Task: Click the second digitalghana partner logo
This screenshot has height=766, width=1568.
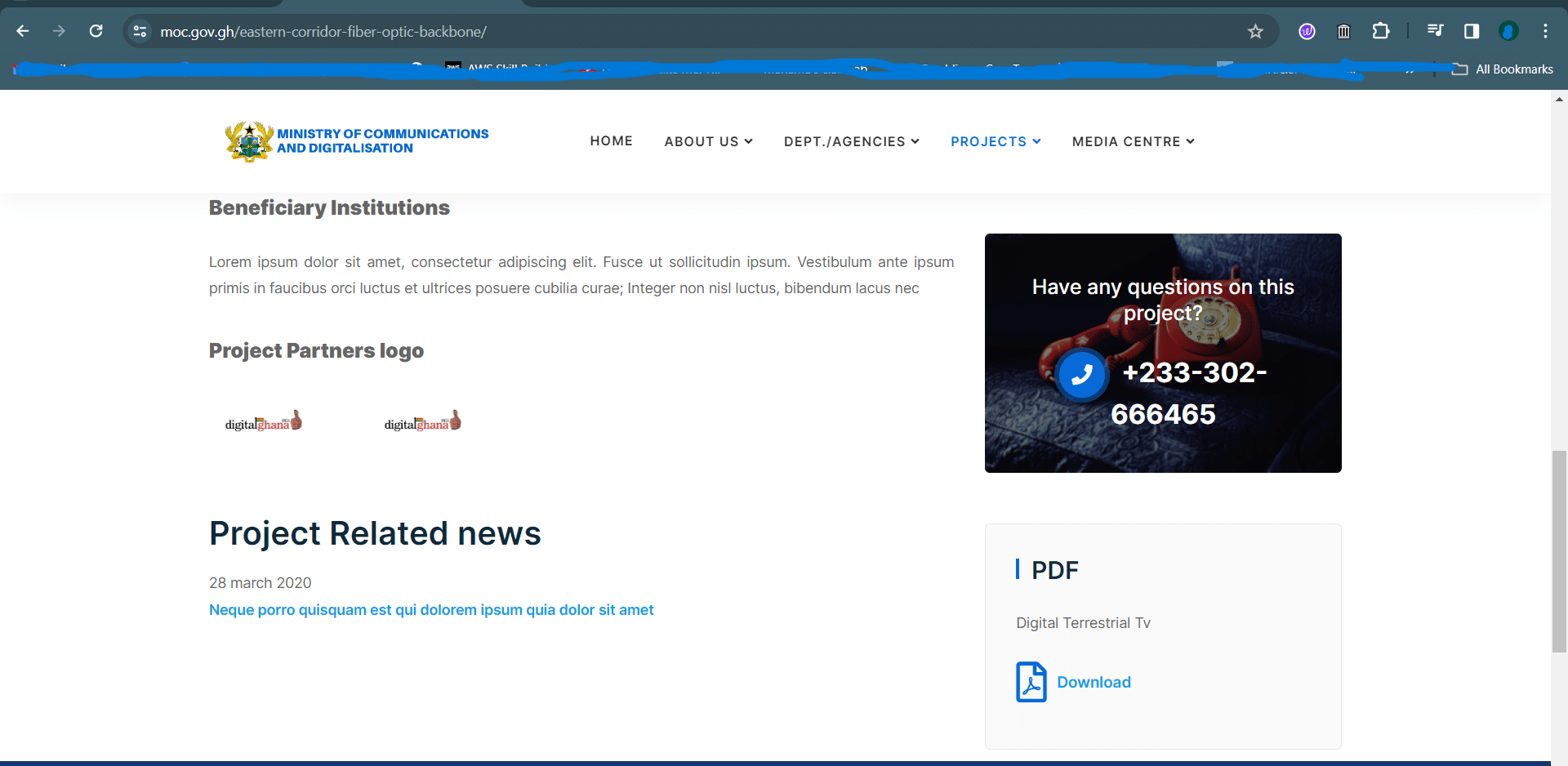Action: tap(423, 421)
